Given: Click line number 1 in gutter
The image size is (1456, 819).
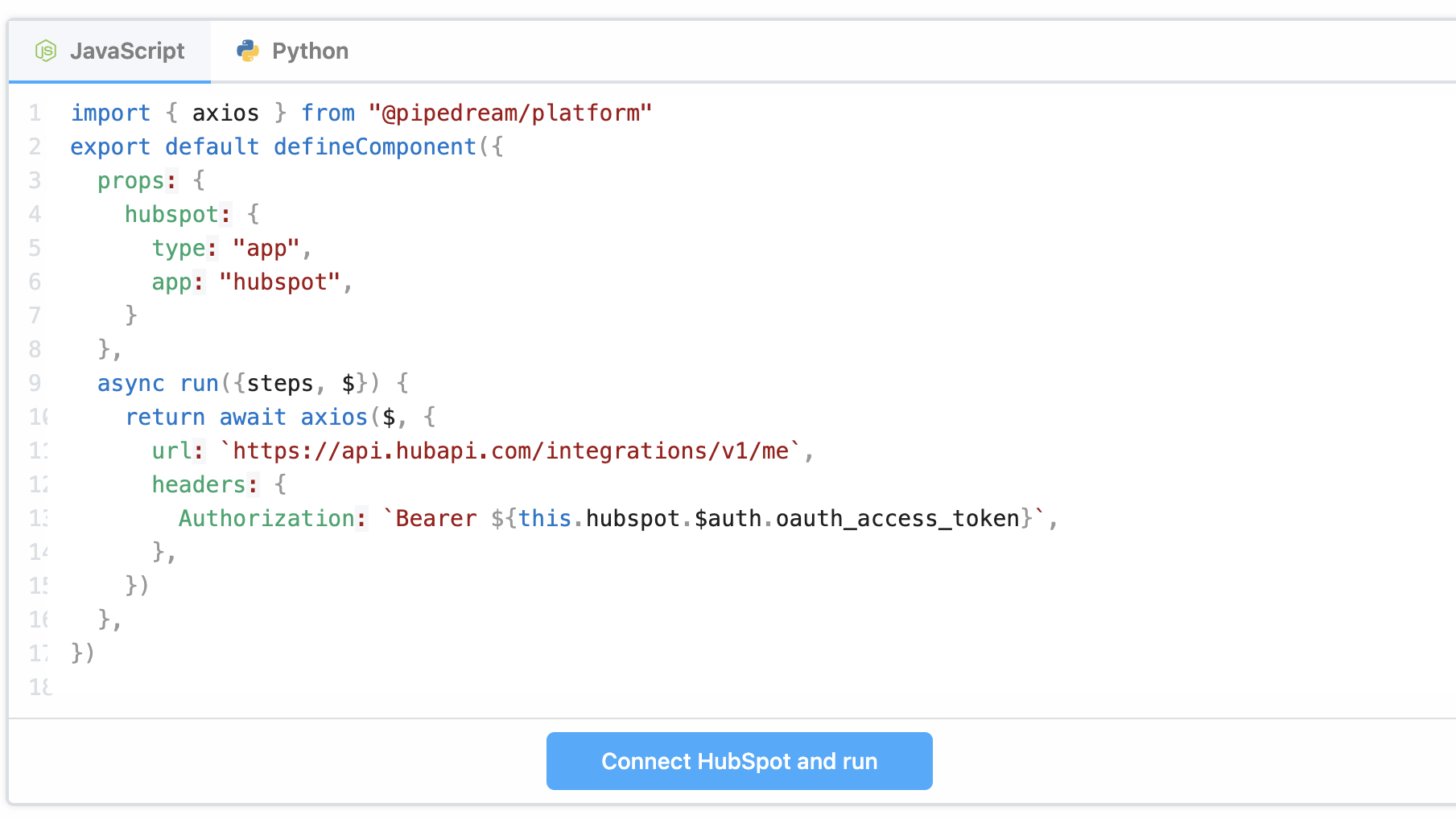Looking at the screenshot, I should click(x=35, y=113).
